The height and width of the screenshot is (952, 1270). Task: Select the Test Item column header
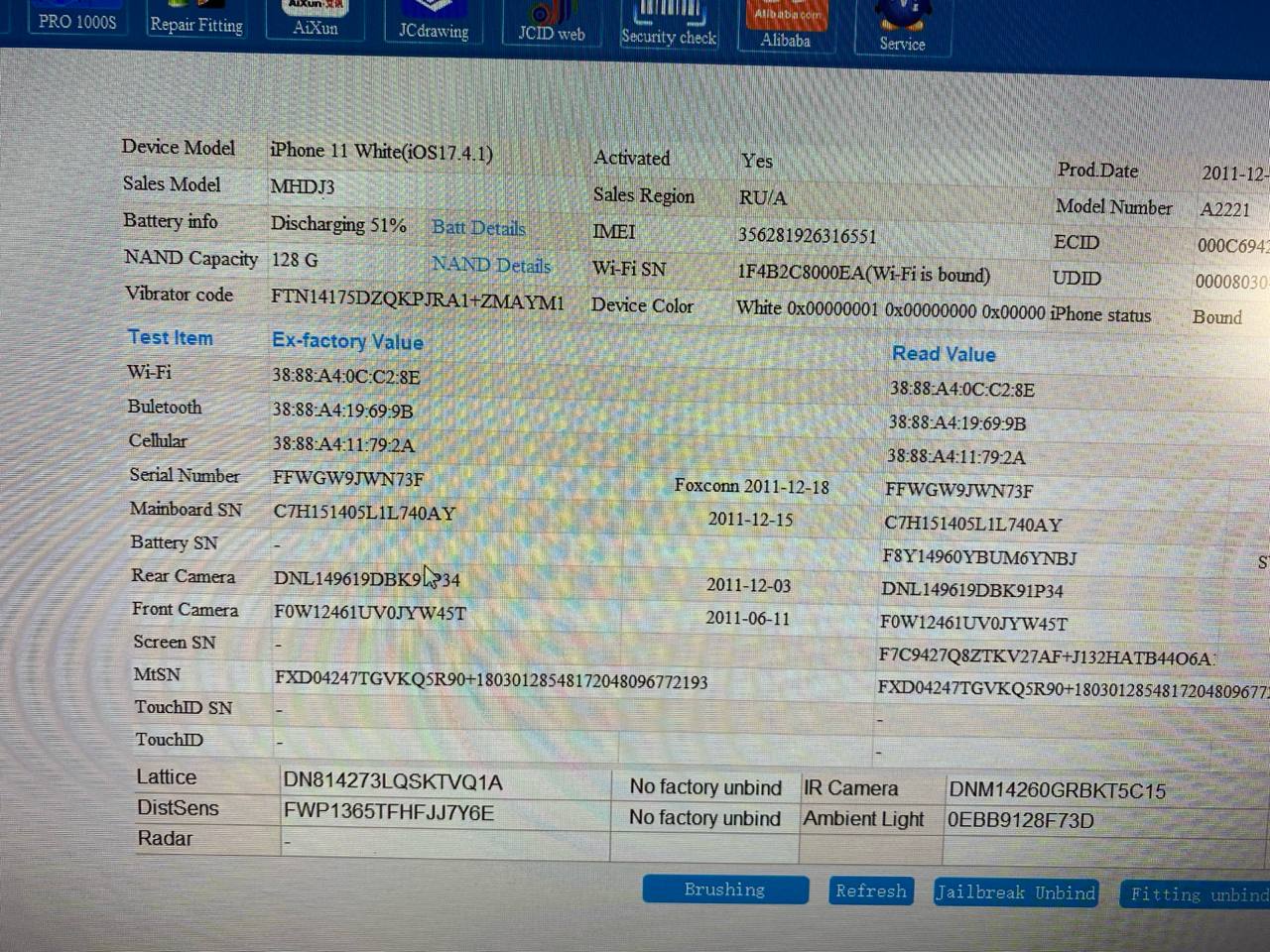pyautogui.click(x=170, y=337)
